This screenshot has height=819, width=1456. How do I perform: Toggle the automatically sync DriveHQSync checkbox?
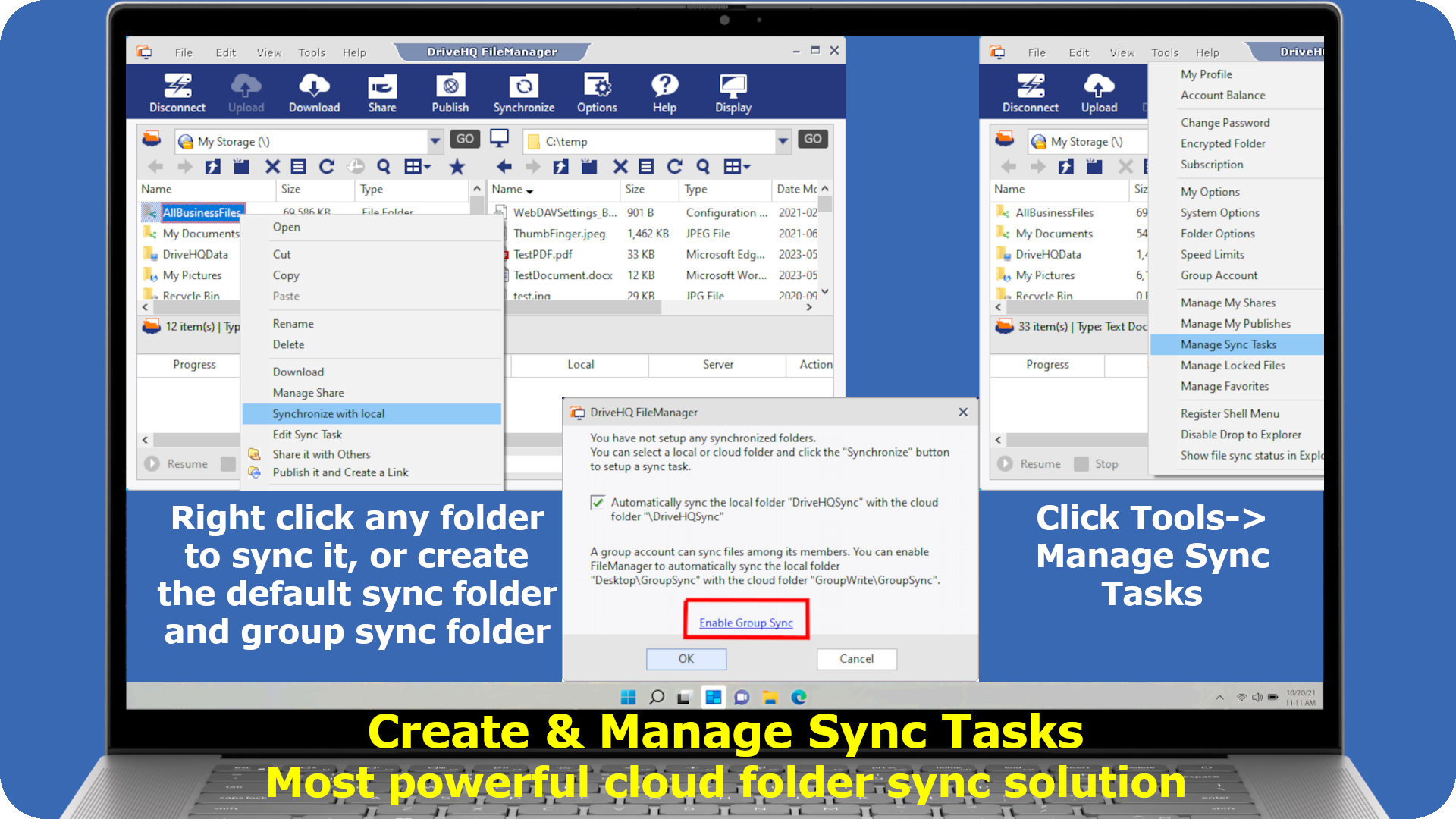click(x=598, y=503)
